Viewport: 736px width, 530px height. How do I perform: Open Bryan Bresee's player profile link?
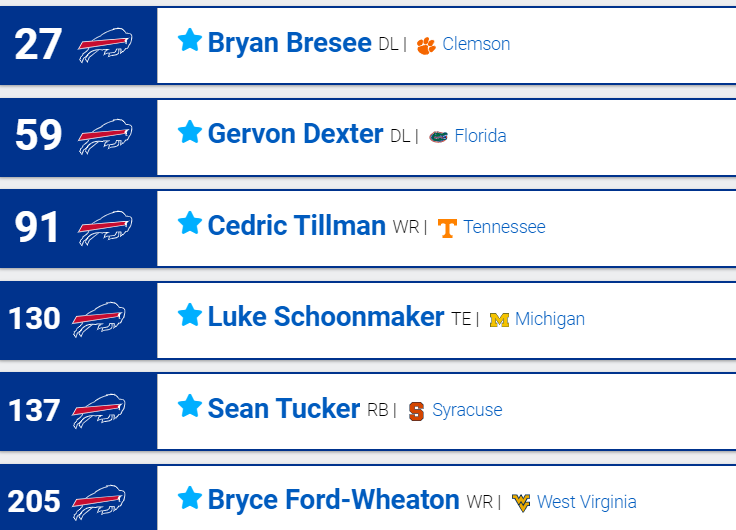point(290,43)
